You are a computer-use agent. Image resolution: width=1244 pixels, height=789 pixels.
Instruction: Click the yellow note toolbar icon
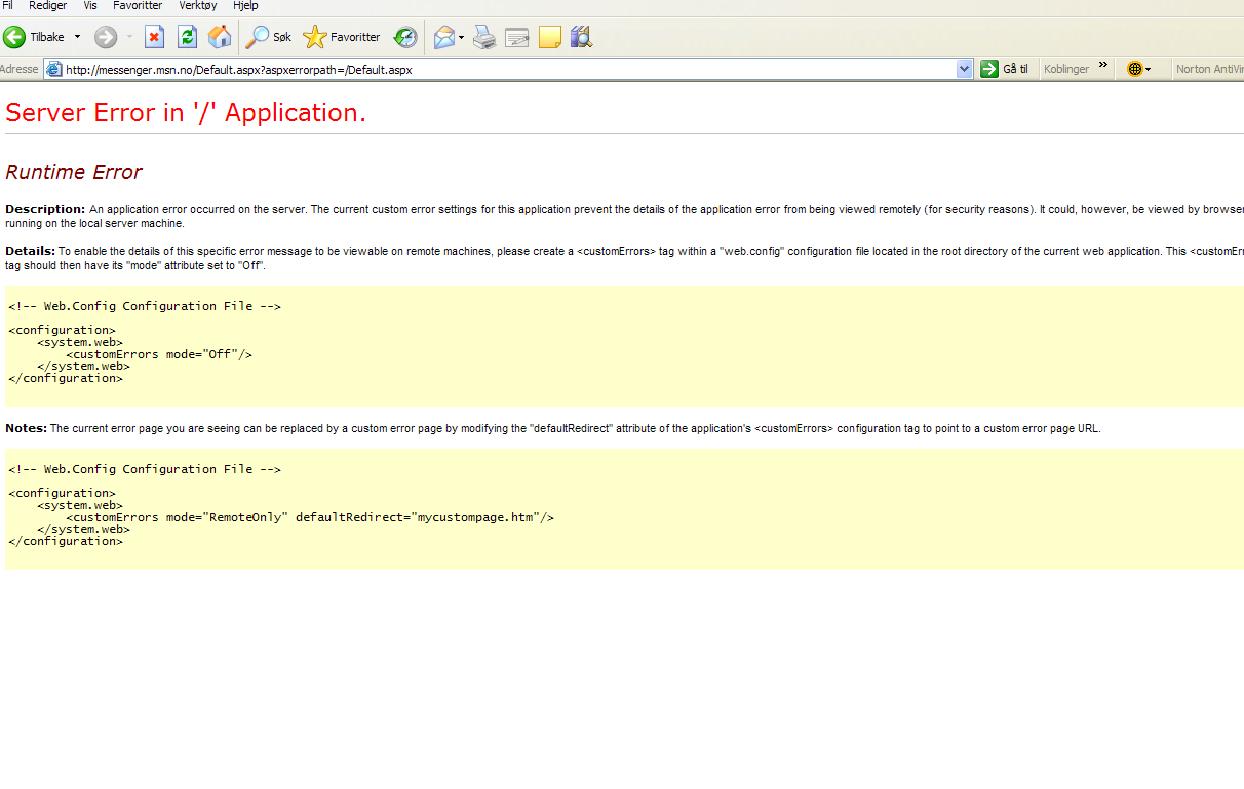(549, 38)
